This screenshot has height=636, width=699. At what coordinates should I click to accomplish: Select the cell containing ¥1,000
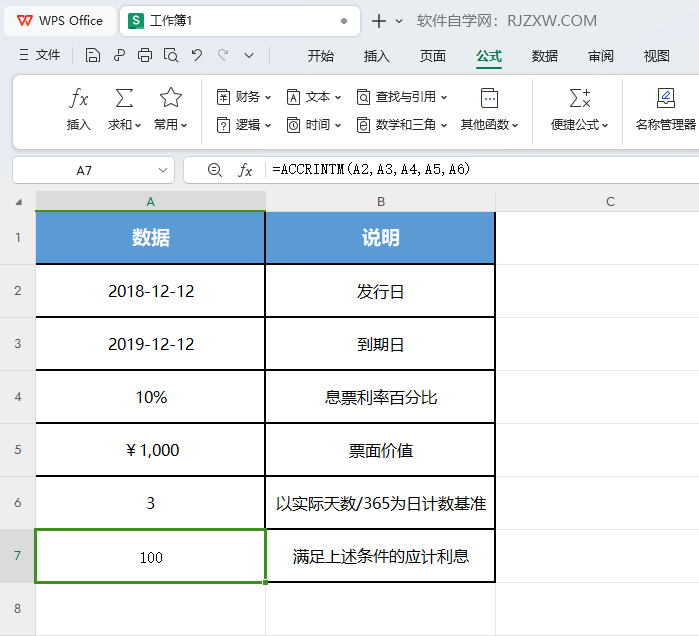tap(151, 450)
